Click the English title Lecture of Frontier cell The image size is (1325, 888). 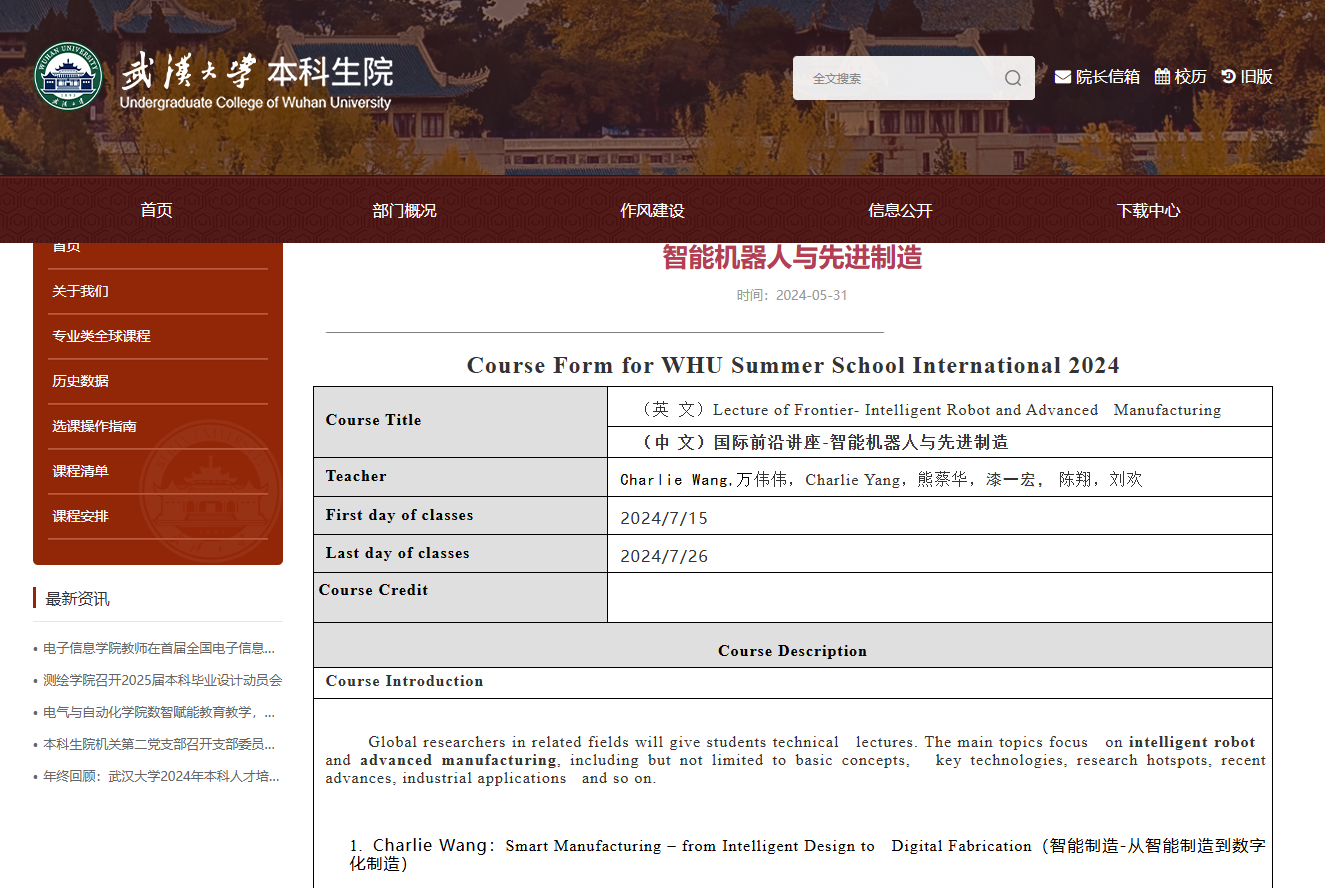click(940, 407)
